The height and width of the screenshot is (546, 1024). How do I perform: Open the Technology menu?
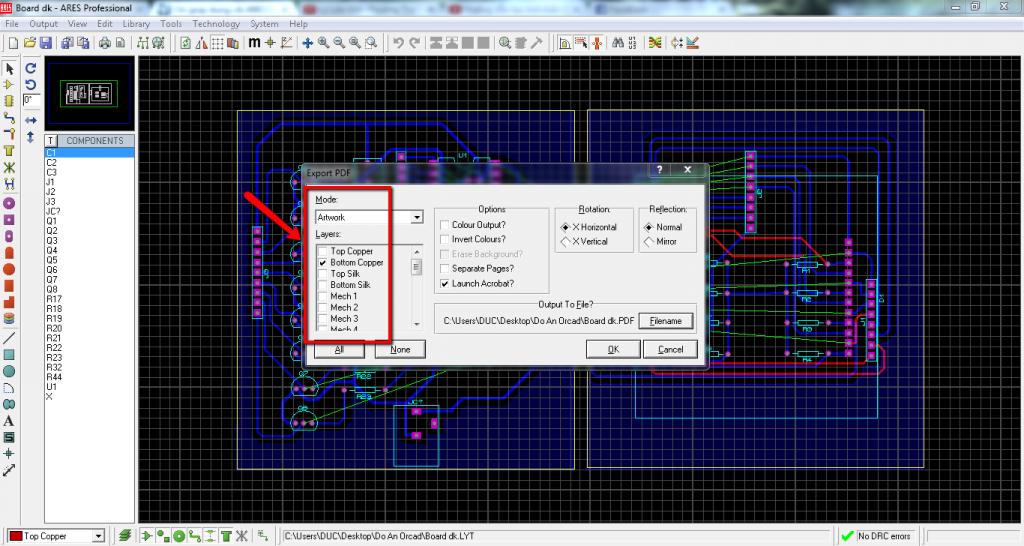pyautogui.click(x=215, y=23)
